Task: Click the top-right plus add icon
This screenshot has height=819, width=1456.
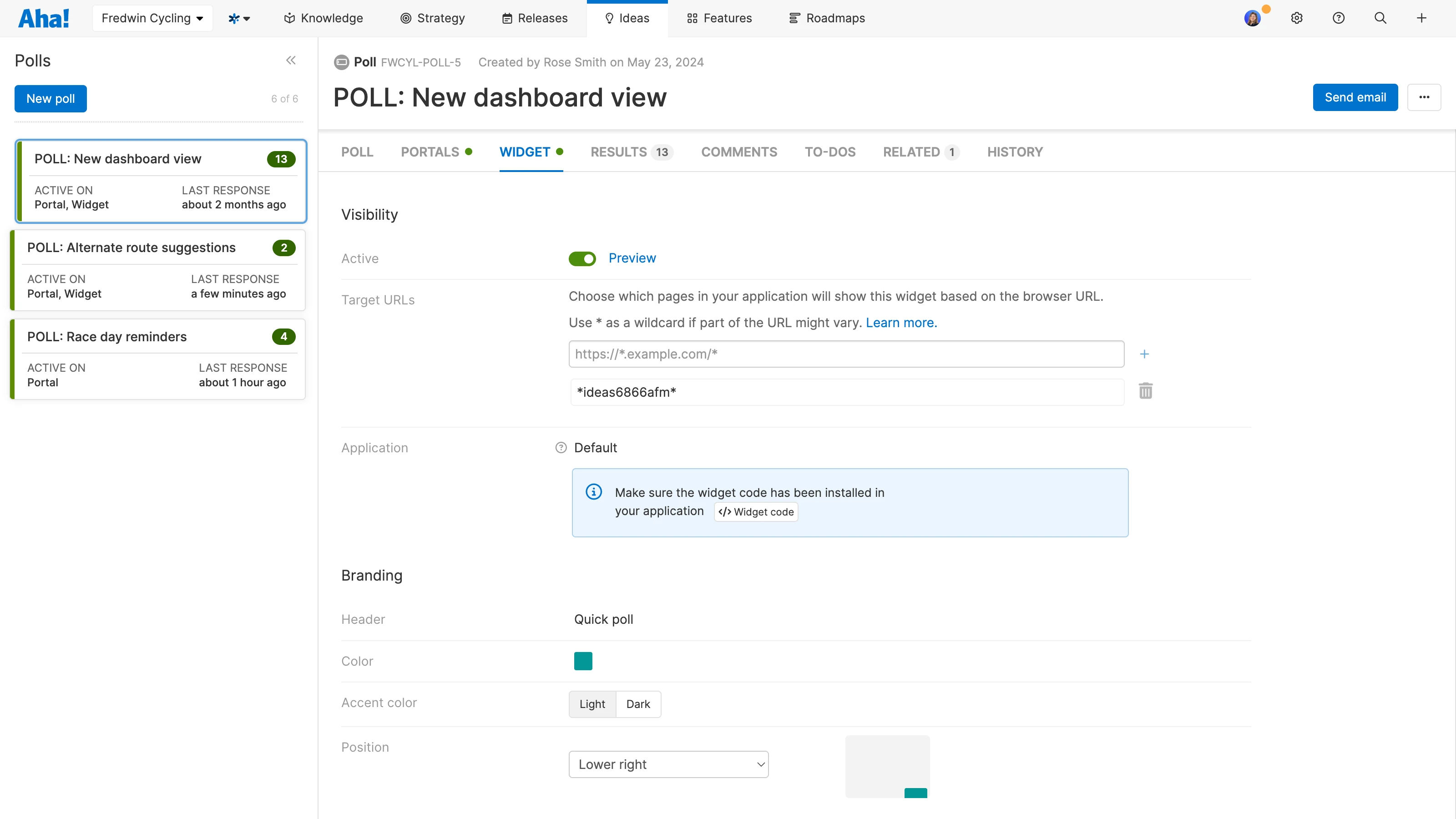Action: click(1421, 18)
